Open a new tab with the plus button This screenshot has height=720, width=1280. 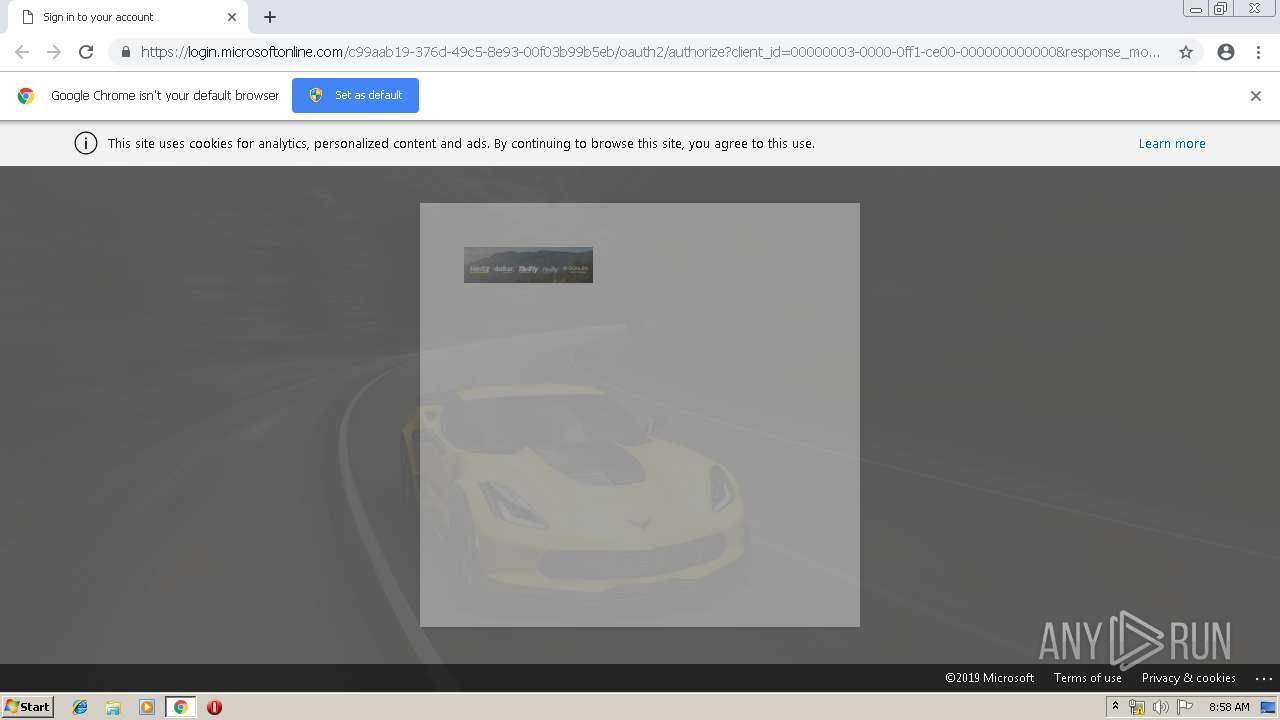(270, 17)
